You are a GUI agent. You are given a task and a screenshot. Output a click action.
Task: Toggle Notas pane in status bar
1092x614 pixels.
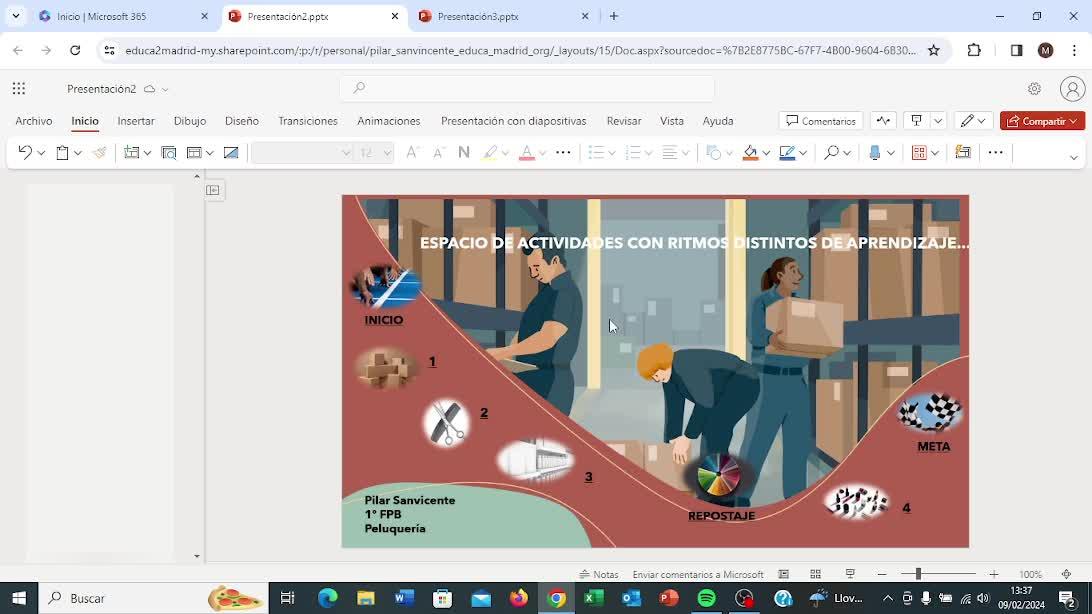[599, 574]
